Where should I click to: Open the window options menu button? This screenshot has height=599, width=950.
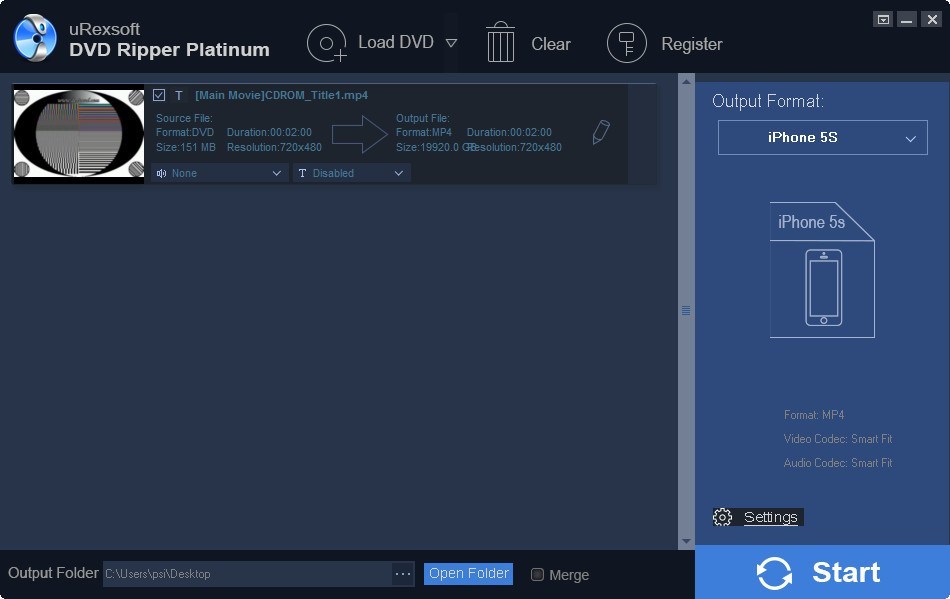point(883,19)
